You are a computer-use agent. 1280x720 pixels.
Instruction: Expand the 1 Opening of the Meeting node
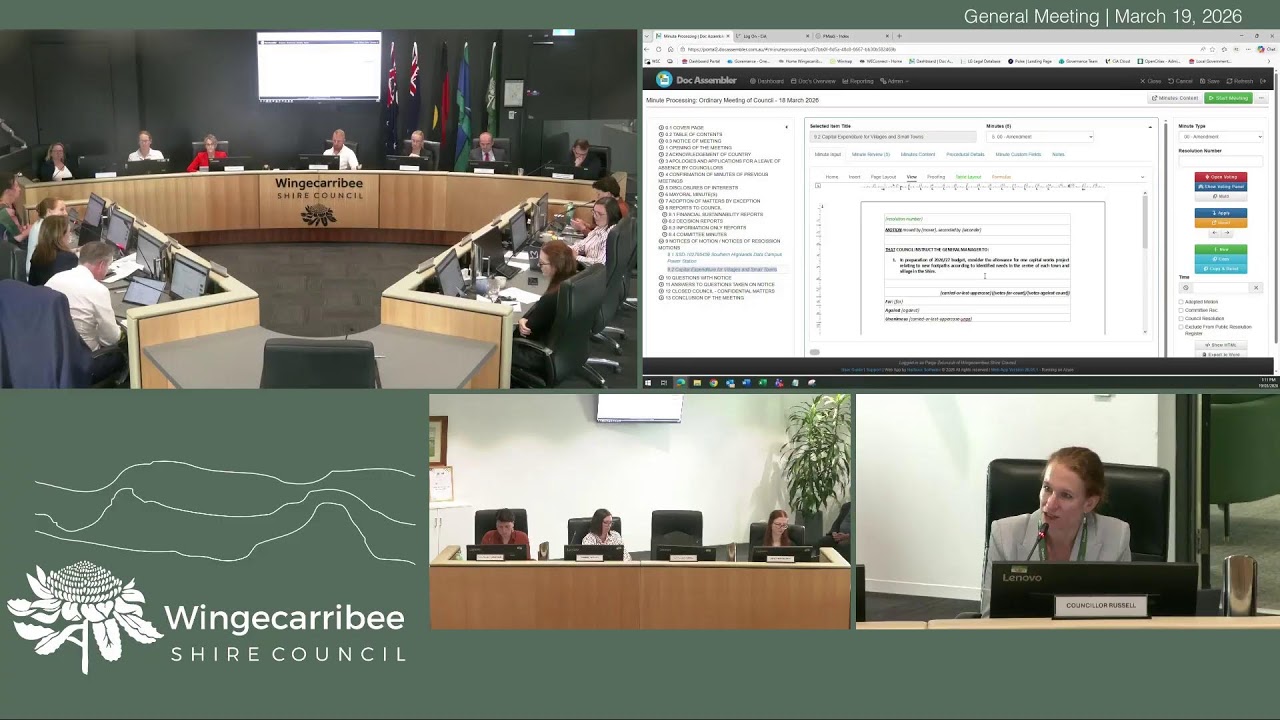tap(661, 148)
